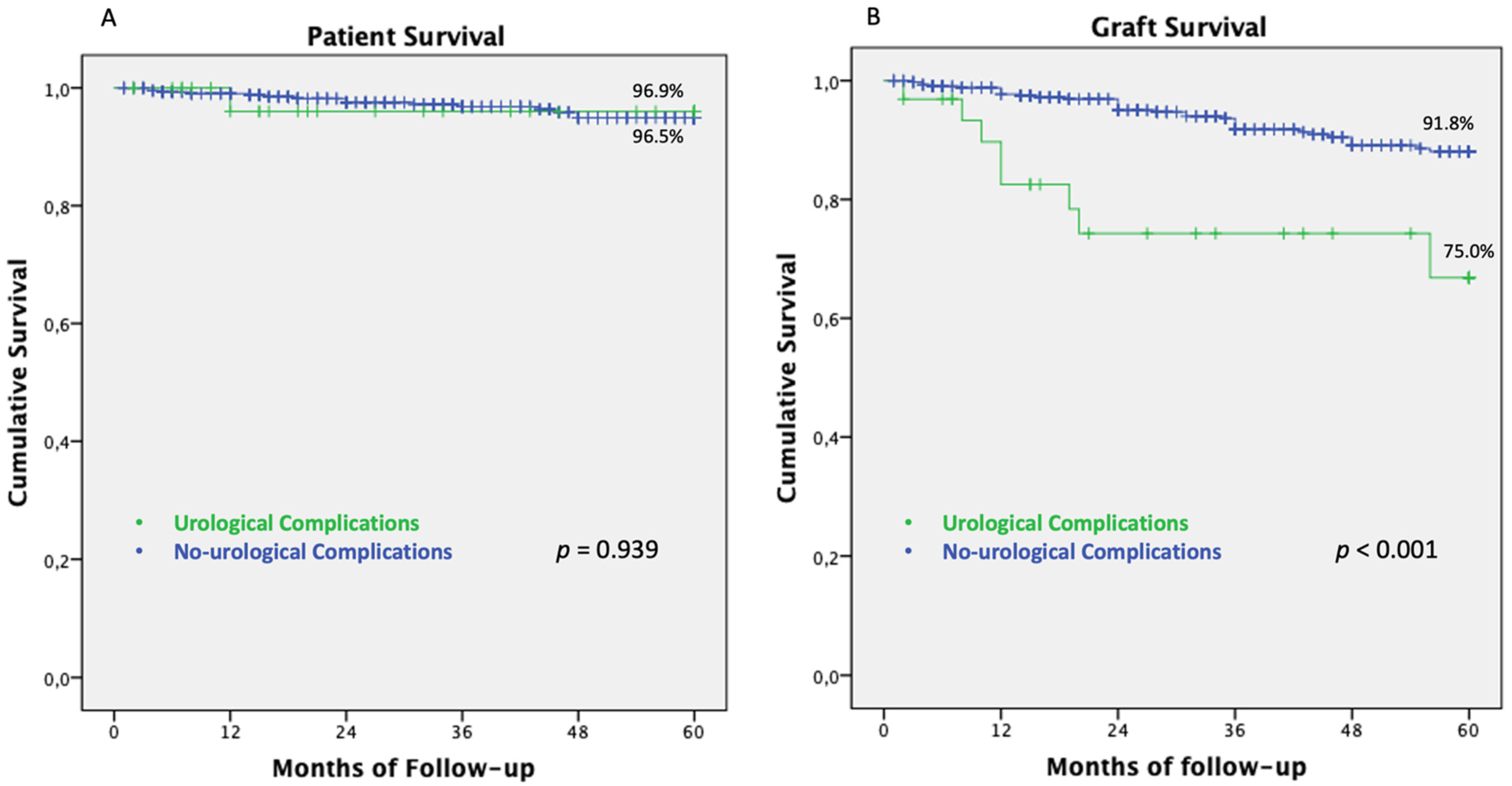Click the 48 month tick in Patient Survival

coord(578,732)
